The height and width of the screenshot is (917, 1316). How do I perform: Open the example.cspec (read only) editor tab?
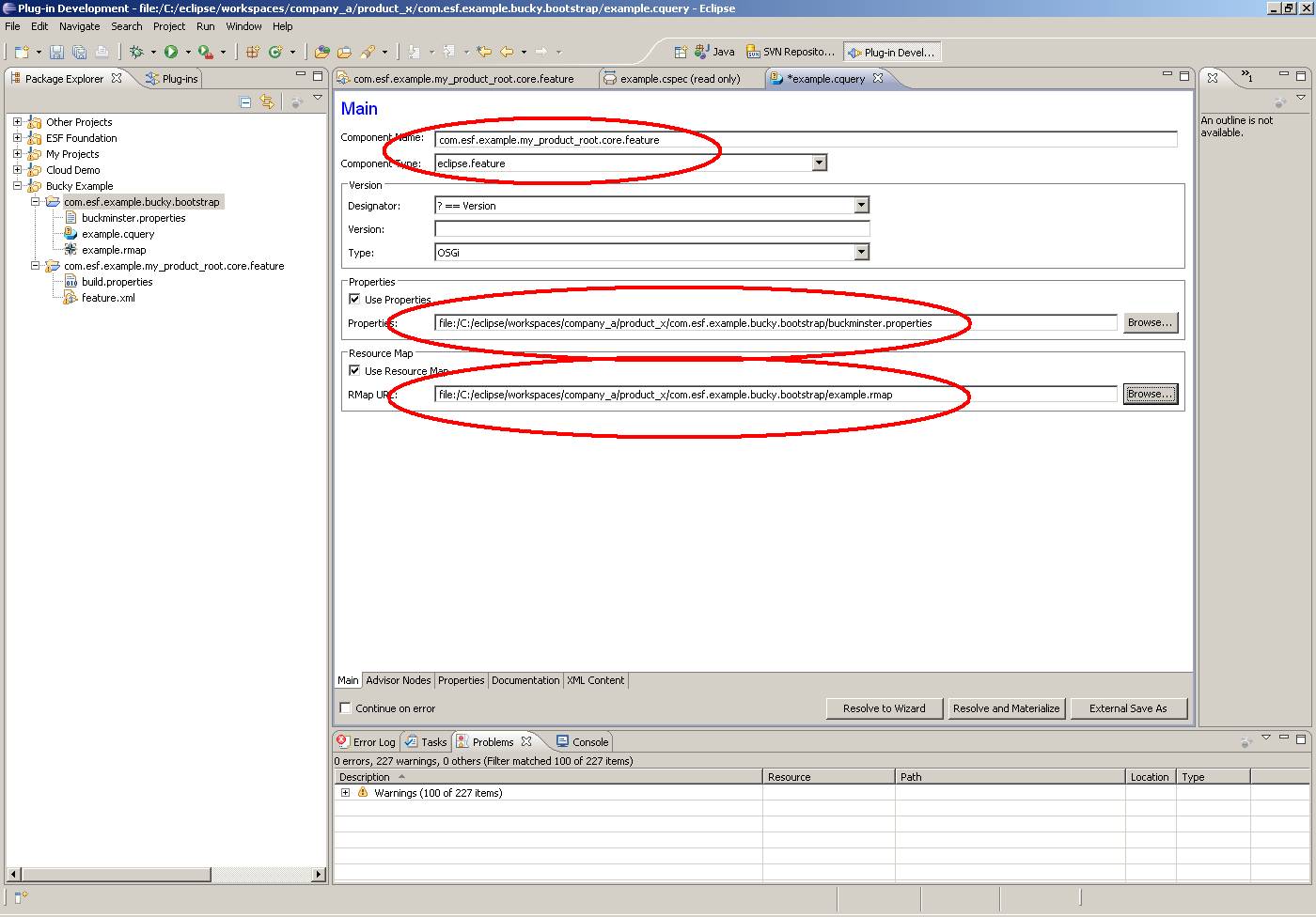[x=680, y=79]
